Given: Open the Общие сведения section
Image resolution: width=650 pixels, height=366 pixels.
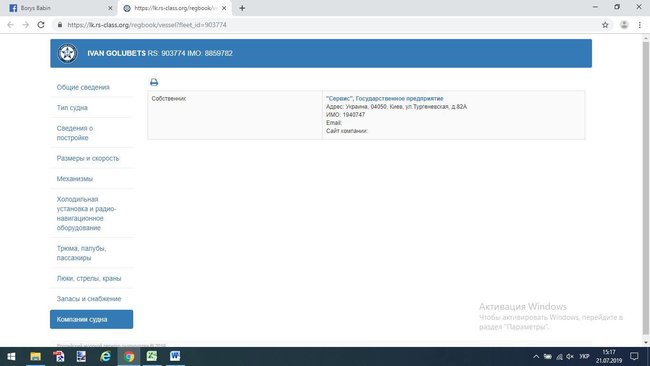Looking at the screenshot, I should click(x=83, y=87).
